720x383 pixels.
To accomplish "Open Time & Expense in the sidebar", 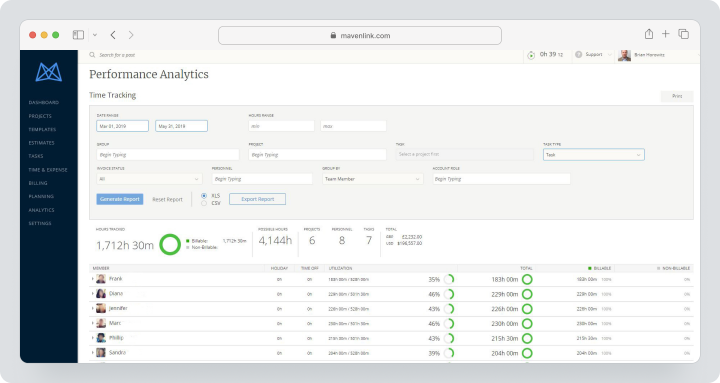I will [x=48, y=170].
